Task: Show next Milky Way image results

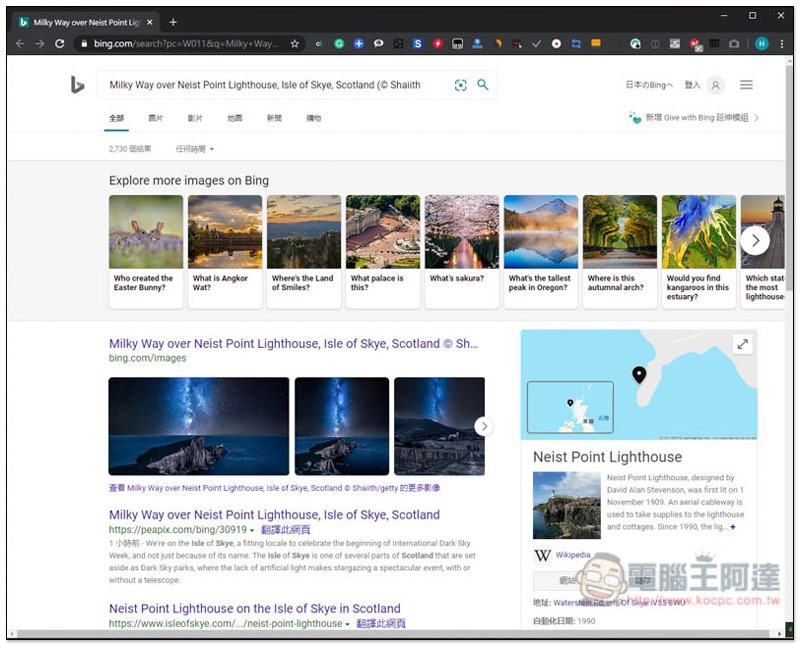Action: [x=484, y=426]
